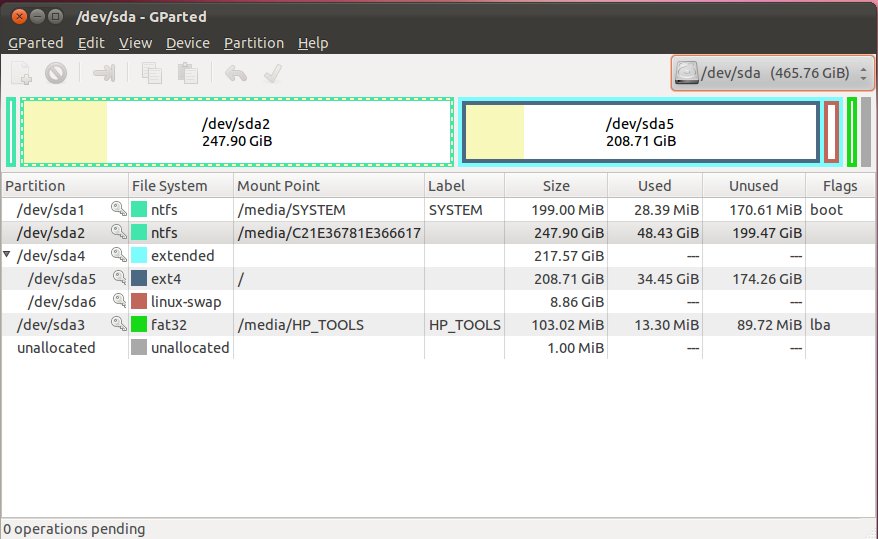The width and height of the screenshot is (878, 539).
Task: Select the red linux-swap block in disk map
Action: [x=832, y=132]
